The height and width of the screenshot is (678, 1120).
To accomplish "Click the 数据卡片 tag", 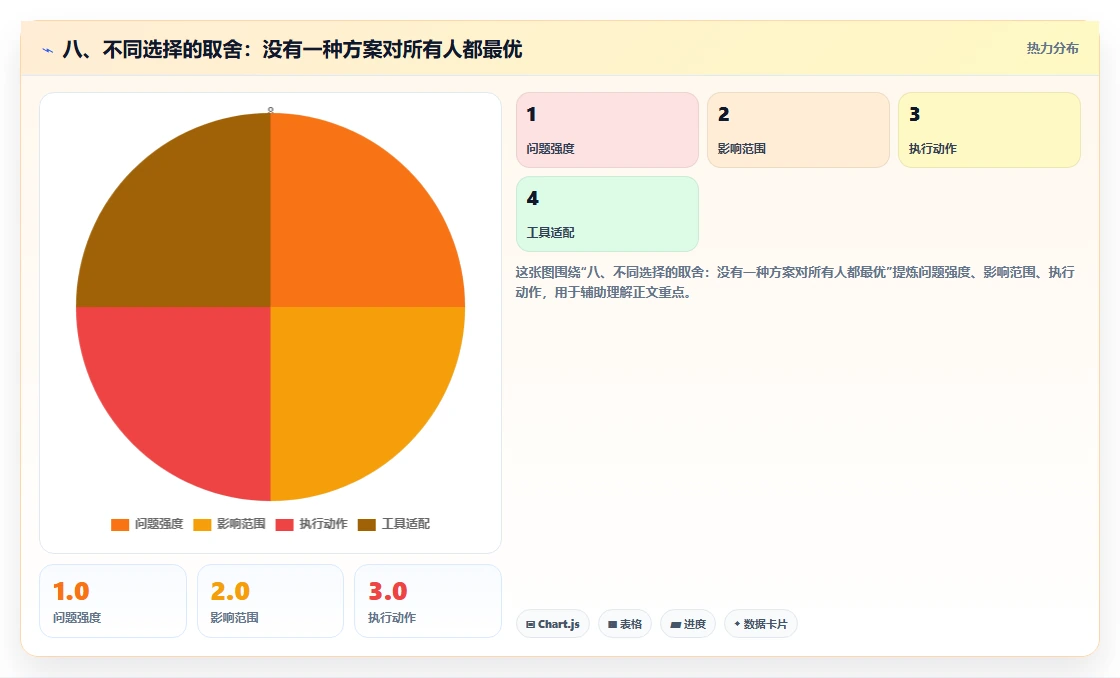I will [x=761, y=624].
